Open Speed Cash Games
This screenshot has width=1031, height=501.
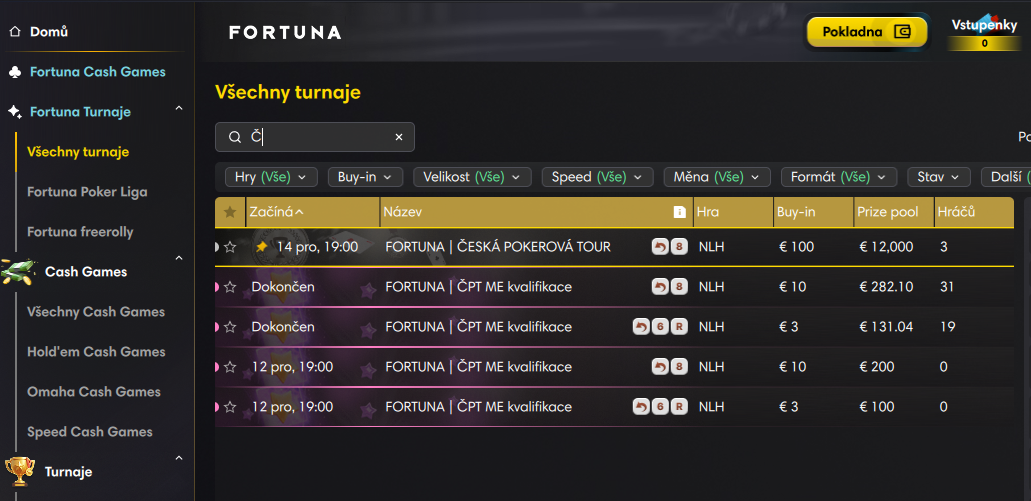(x=90, y=432)
